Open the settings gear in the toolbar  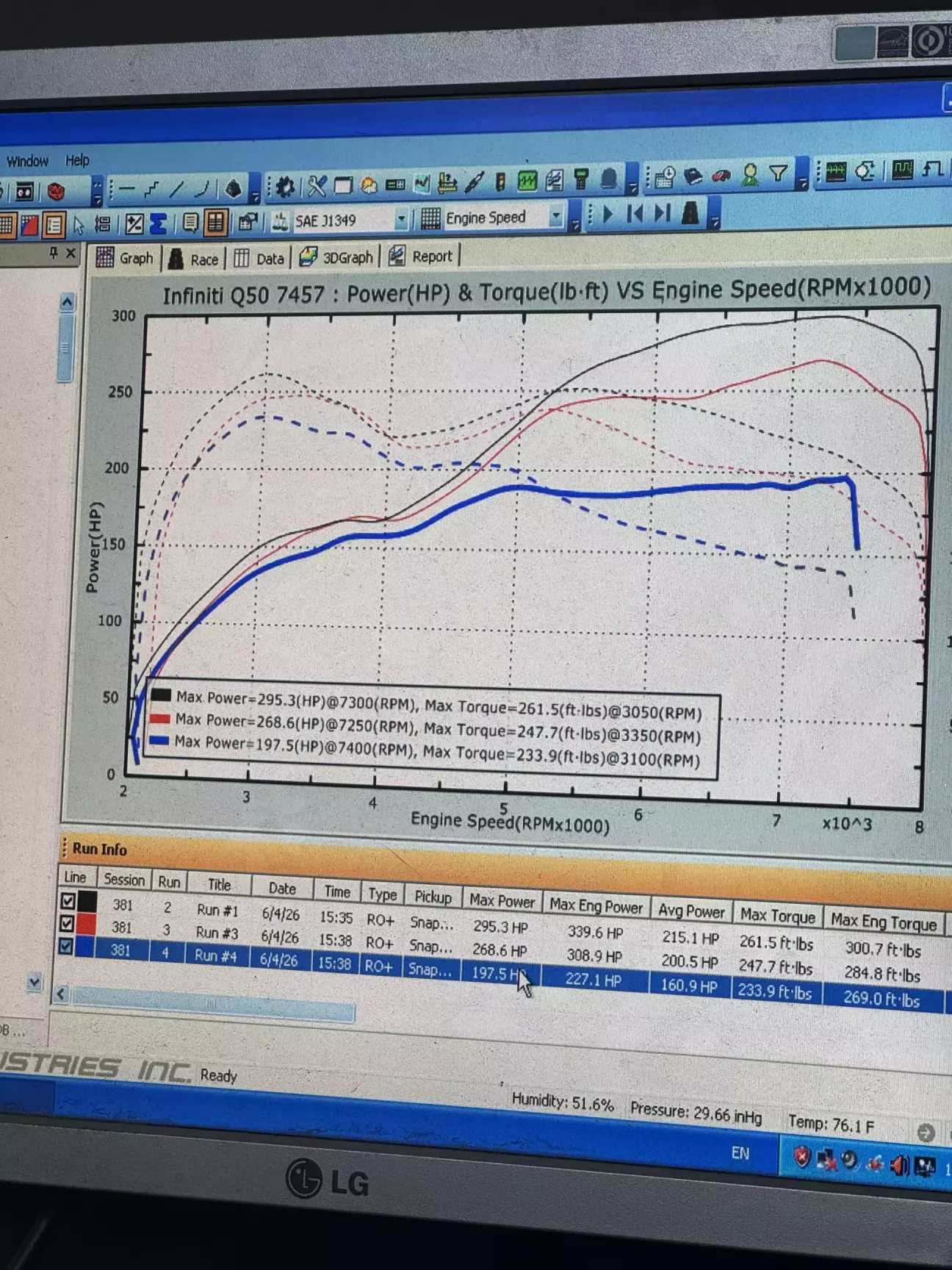285,187
